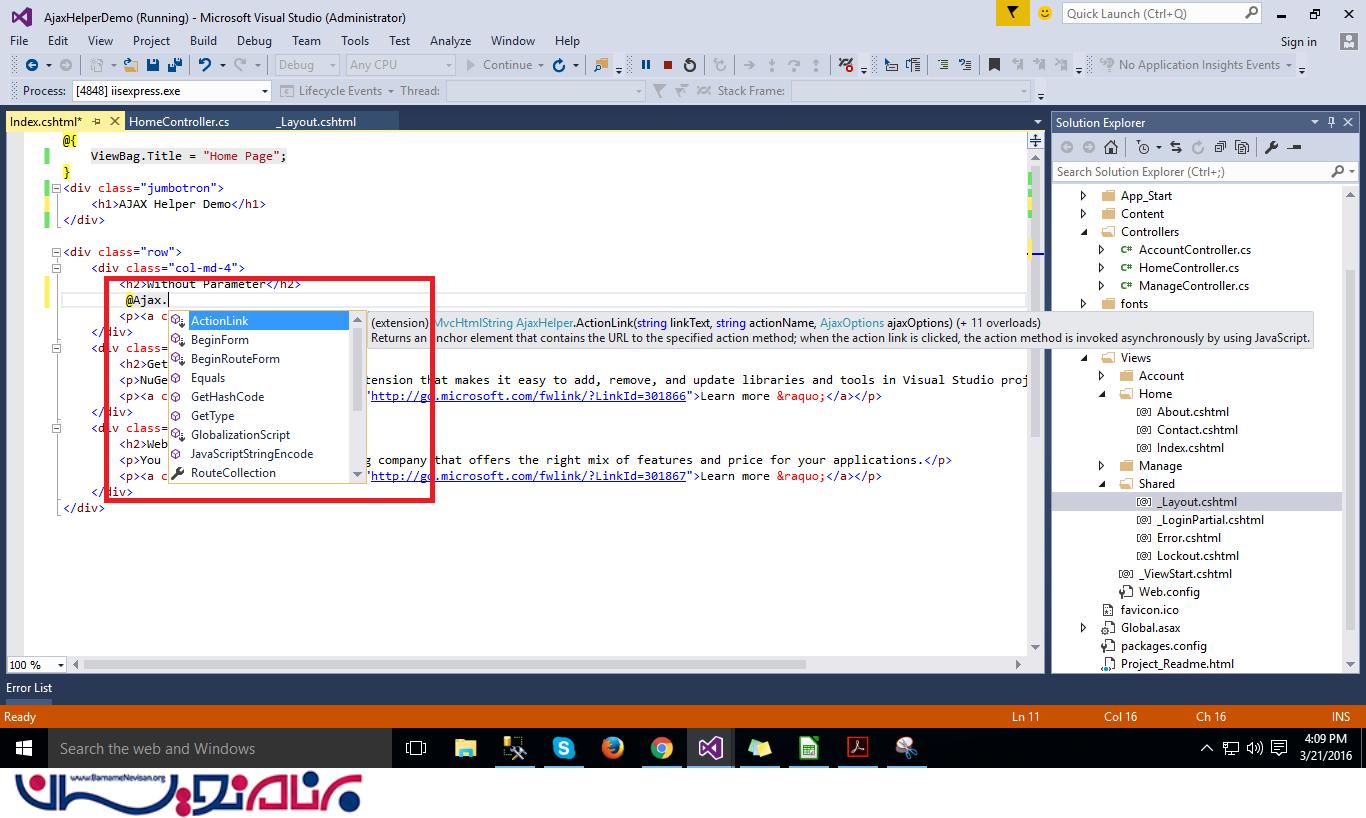Click the Save All toolbar icon

175,65
